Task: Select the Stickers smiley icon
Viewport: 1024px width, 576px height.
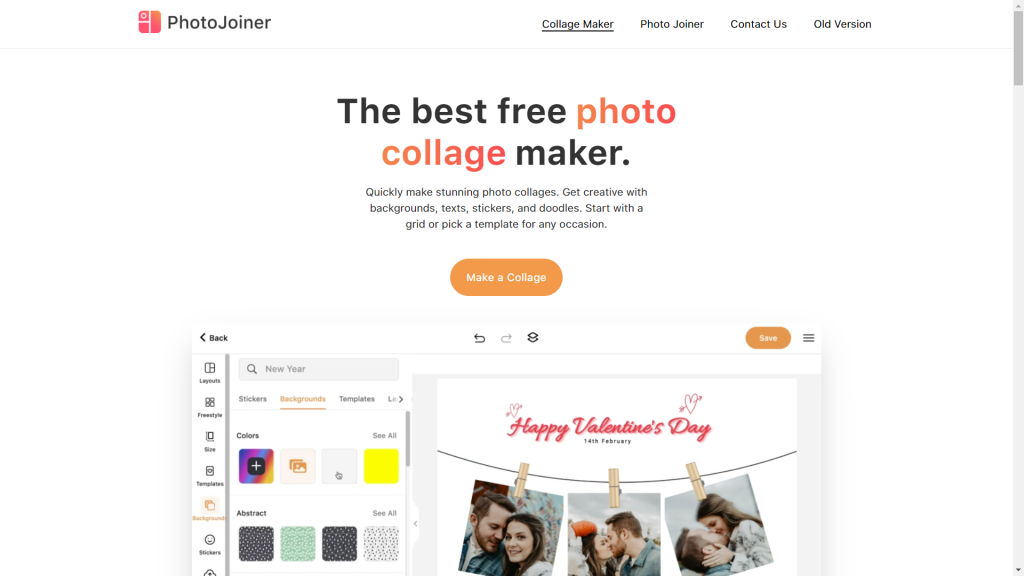Action: (210, 539)
